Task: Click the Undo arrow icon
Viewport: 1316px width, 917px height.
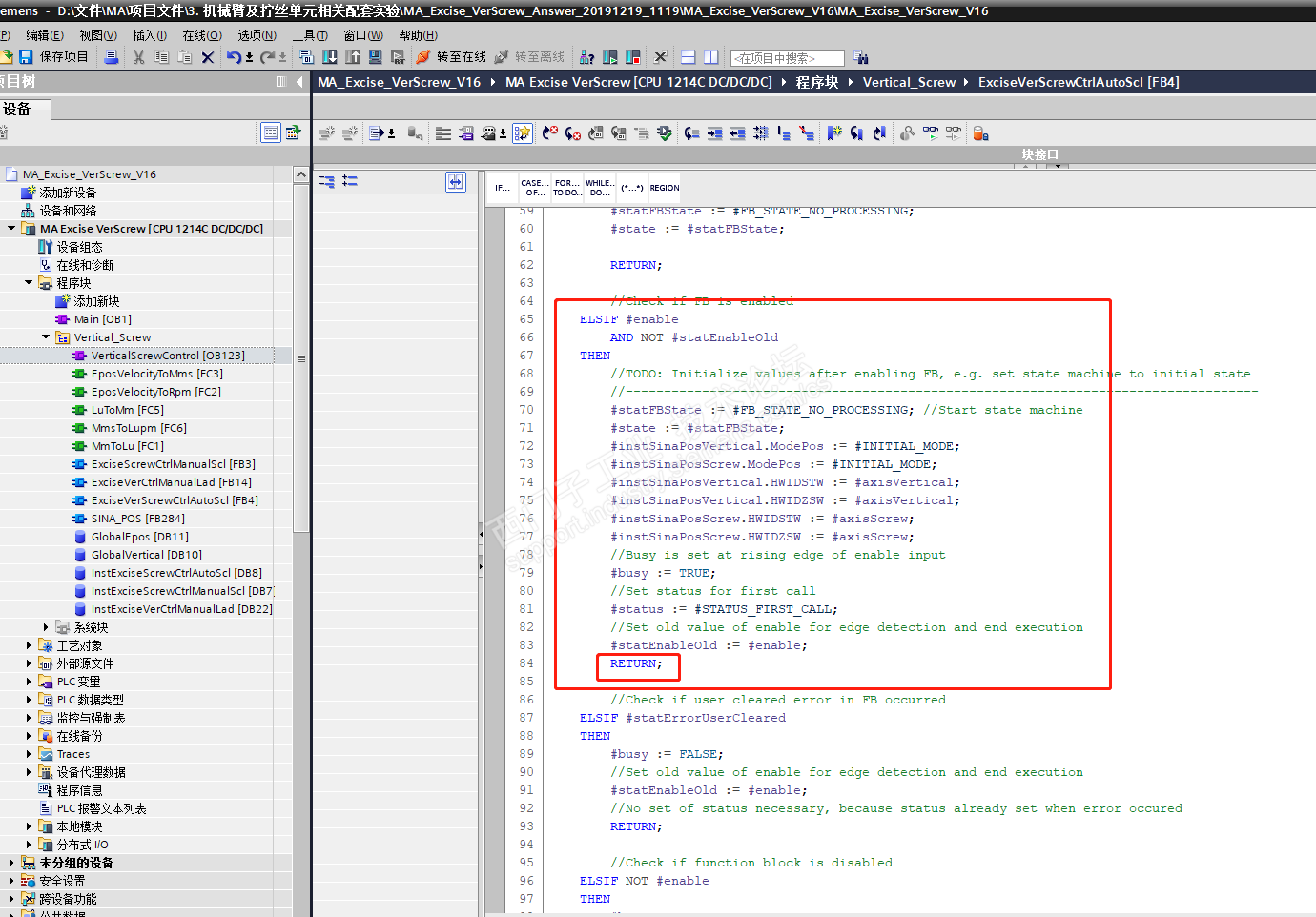Action: [234, 57]
